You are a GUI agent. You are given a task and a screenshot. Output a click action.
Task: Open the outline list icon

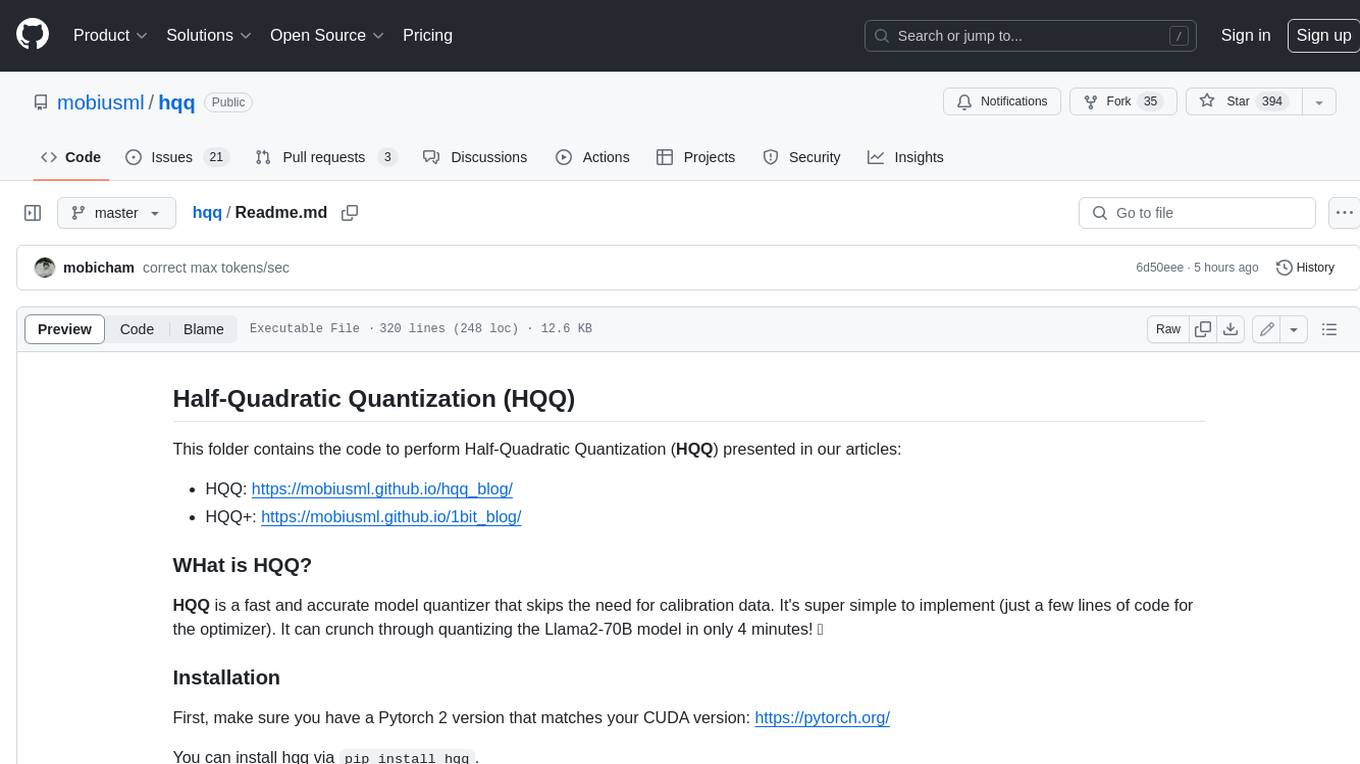pyautogui.click(x=1329, y=329)
